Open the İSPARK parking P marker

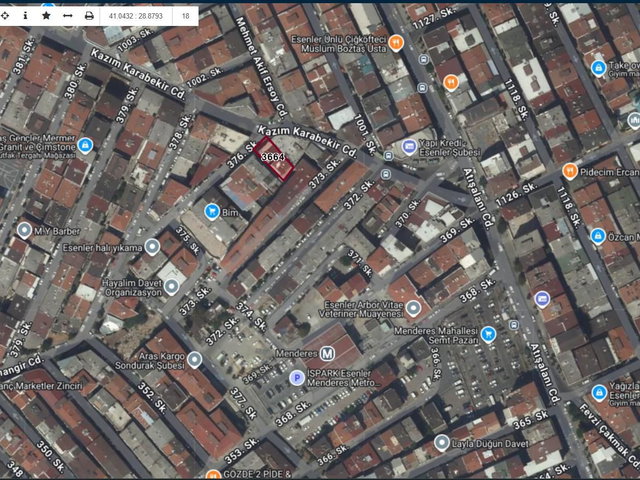click(297, 378)
